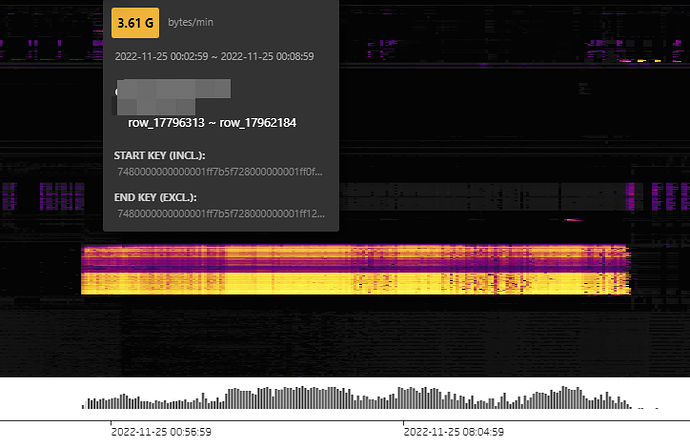Select the end key hex value
Viewport: 690px width, 446px height.
(x=221, y=214)
